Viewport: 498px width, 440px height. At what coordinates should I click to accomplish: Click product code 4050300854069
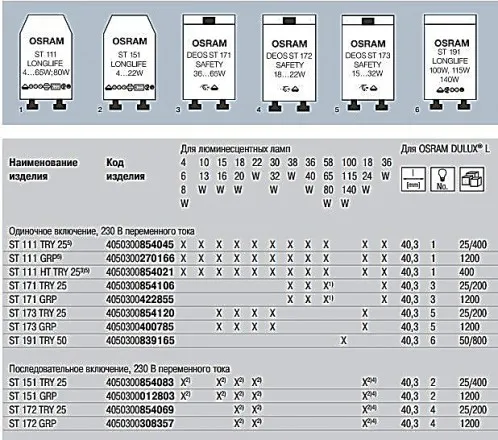pyautogui.click(x=140, y=409)
